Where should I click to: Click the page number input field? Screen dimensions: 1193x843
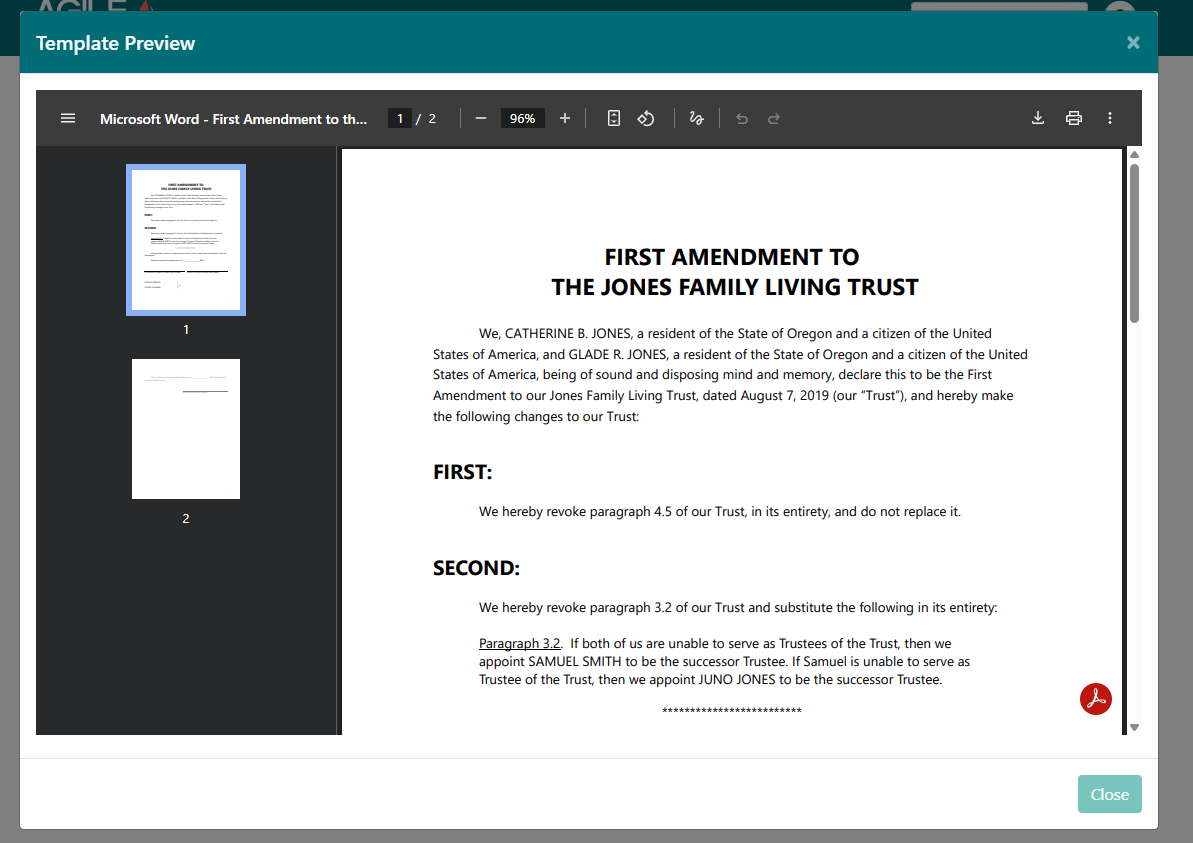click(x=399, y=118)
